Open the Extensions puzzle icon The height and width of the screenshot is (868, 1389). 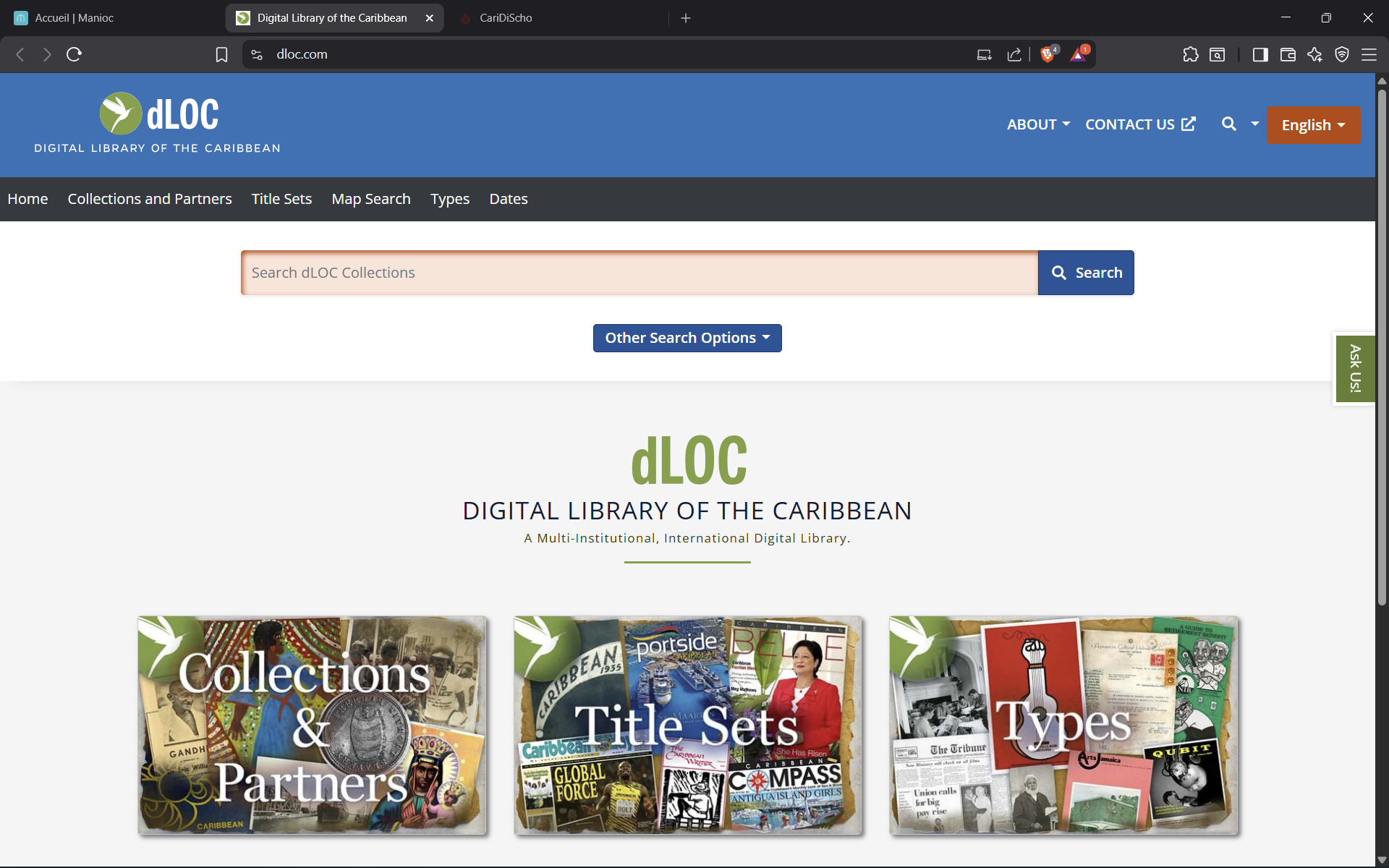click(1191, 54)
